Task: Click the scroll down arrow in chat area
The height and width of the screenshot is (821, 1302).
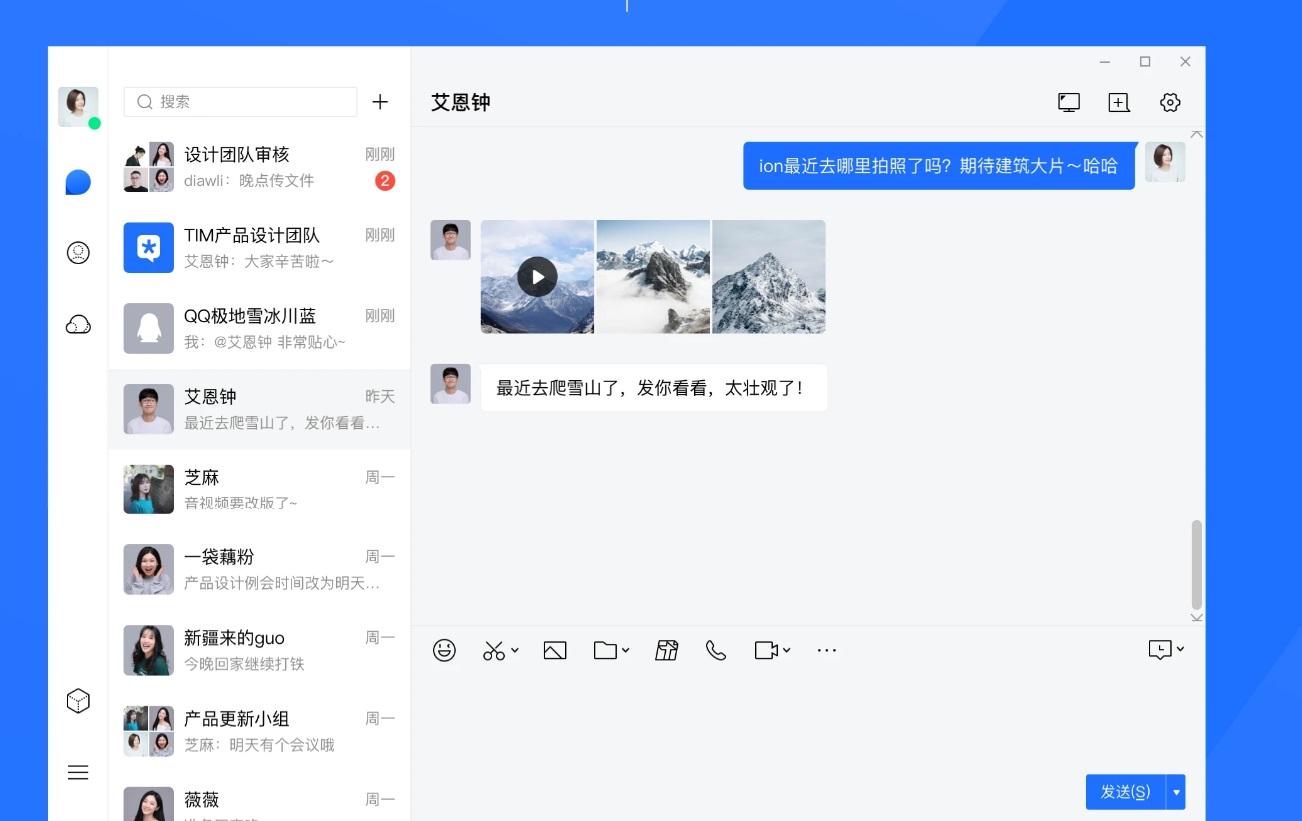Action: pyautogui.click(x=1197, y=618)
